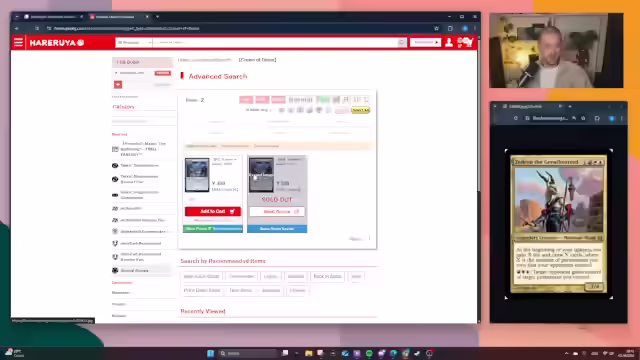Open the product category dropdown in the search bar
This screenshot has height=360, width=640.
pyautogui.click(x=134, y=42)
